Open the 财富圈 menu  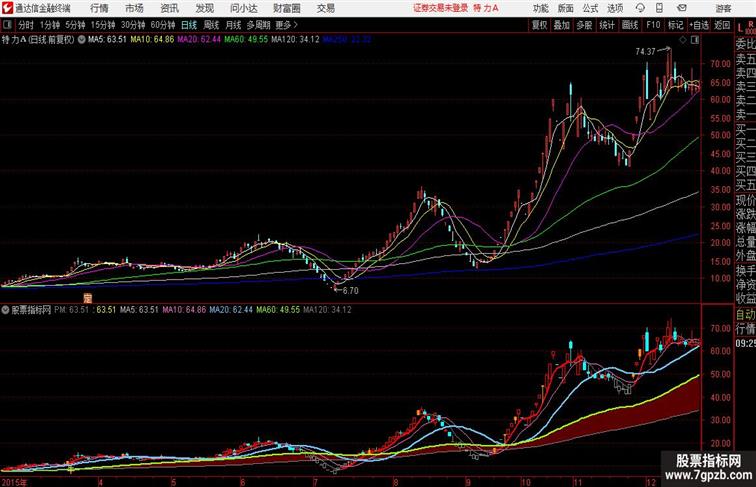[286, 8]
